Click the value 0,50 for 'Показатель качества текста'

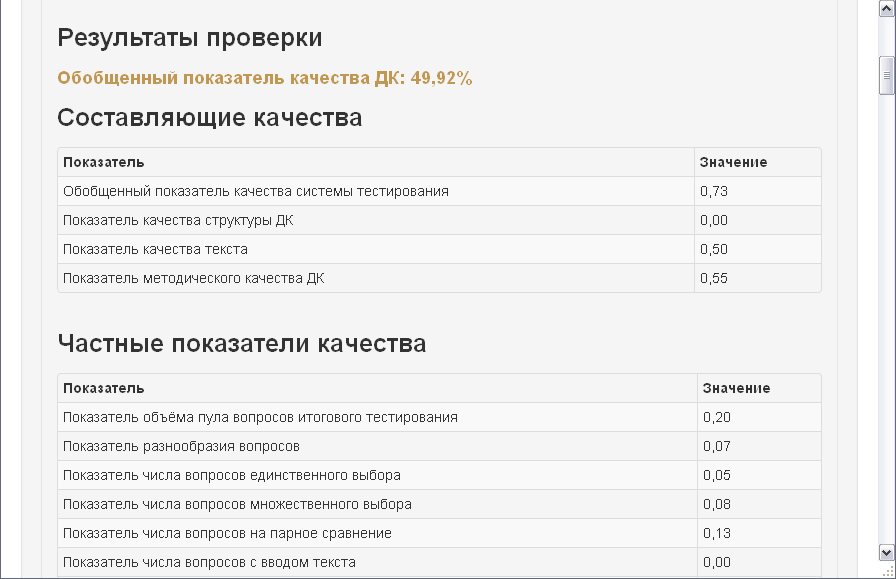(714, 249)
